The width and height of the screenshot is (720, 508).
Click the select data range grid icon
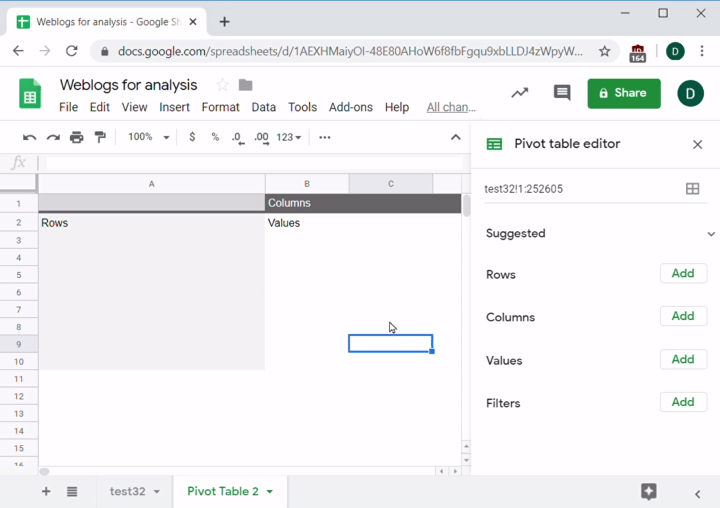692,188
